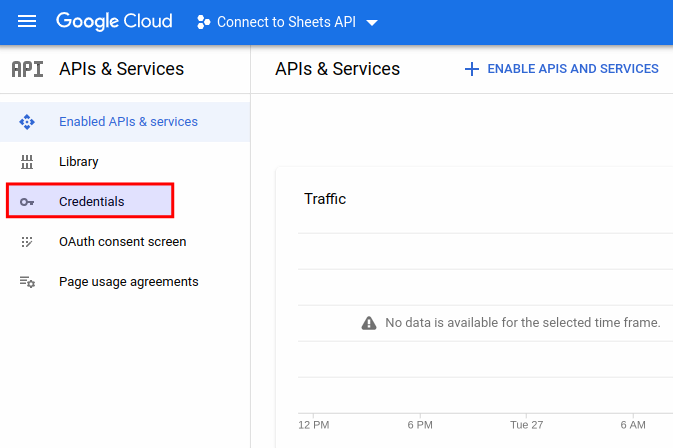
Task: Open the project selector dropdown arrow
Action: tap(372, 22)
